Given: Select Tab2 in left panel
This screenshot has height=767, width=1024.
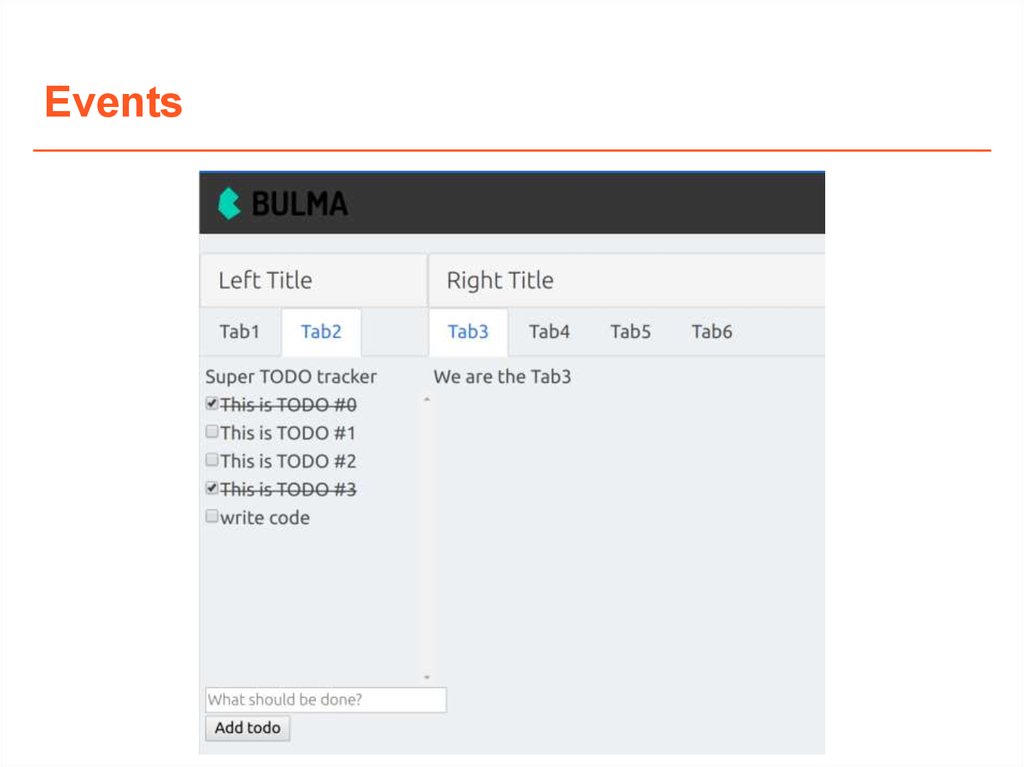Looking at the screenshot, I should pyautogui.click(x=321, y=332).
